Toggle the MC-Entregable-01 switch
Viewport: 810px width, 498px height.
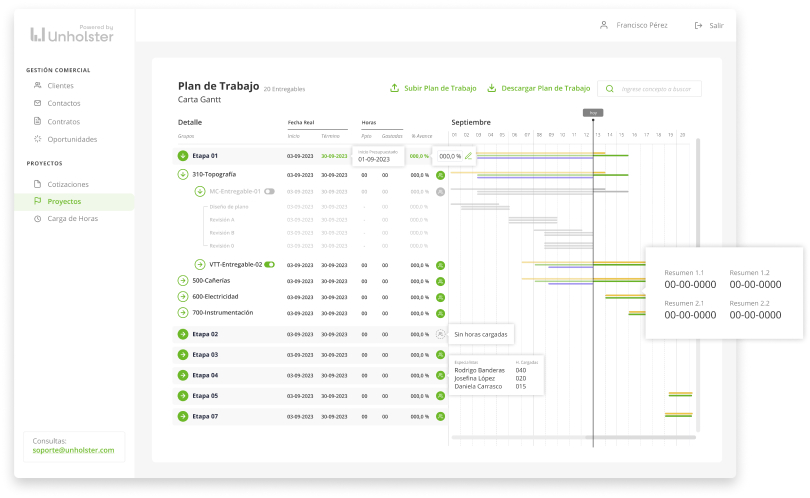coord(269,191)
